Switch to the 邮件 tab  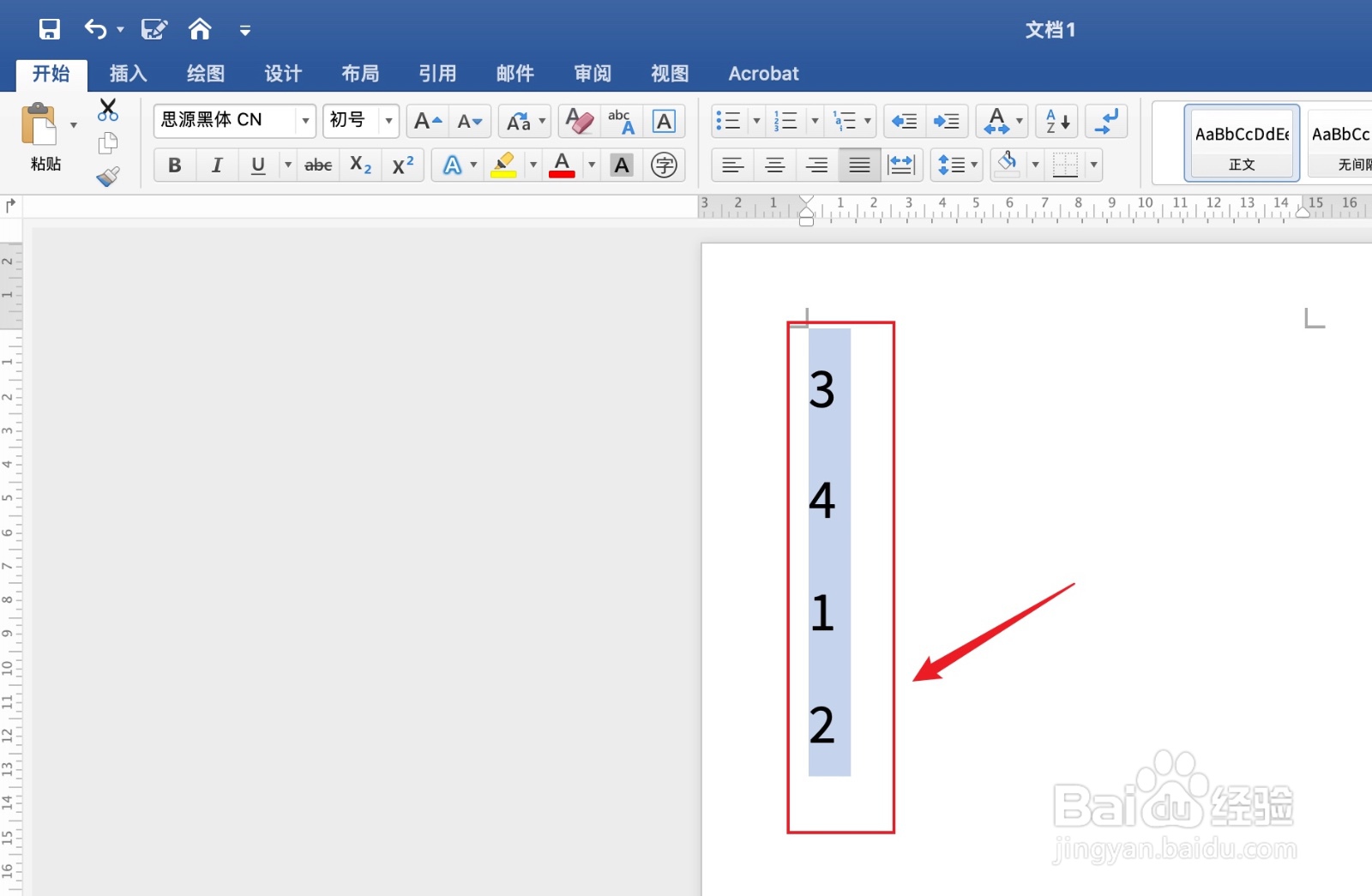[515, 74]
